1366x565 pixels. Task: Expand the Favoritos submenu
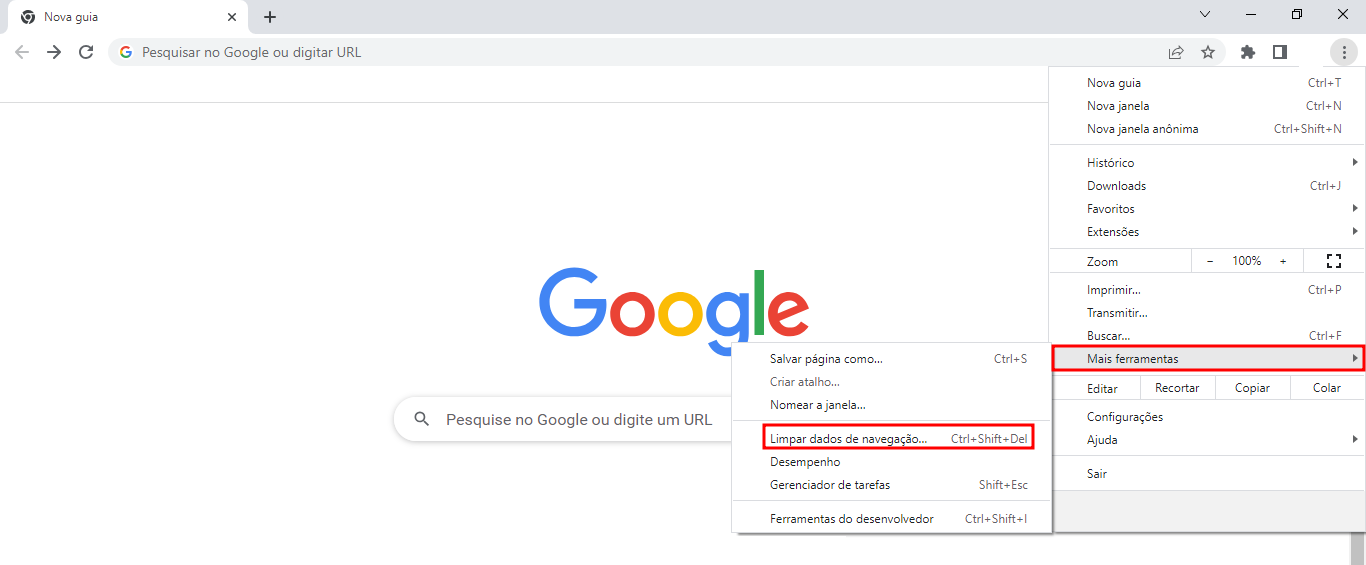pyautogui.click(x=1207, y=208)
